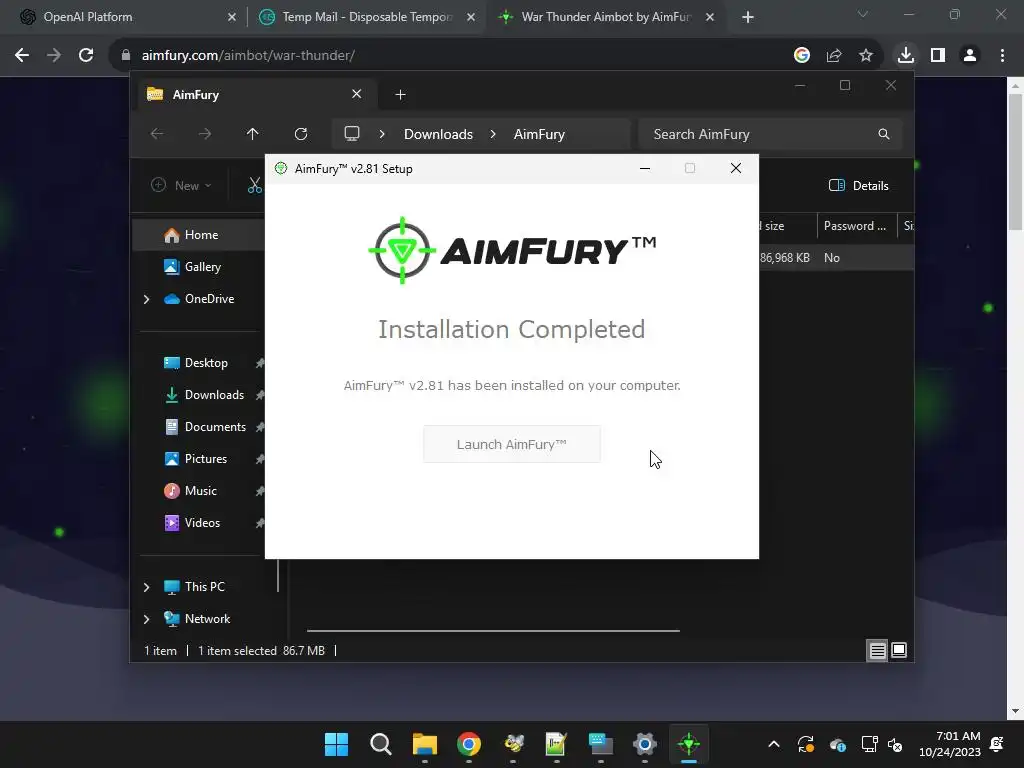Reload the aimfury.com page
Viewport: 1024px width, 768px height.
(86, 56)
